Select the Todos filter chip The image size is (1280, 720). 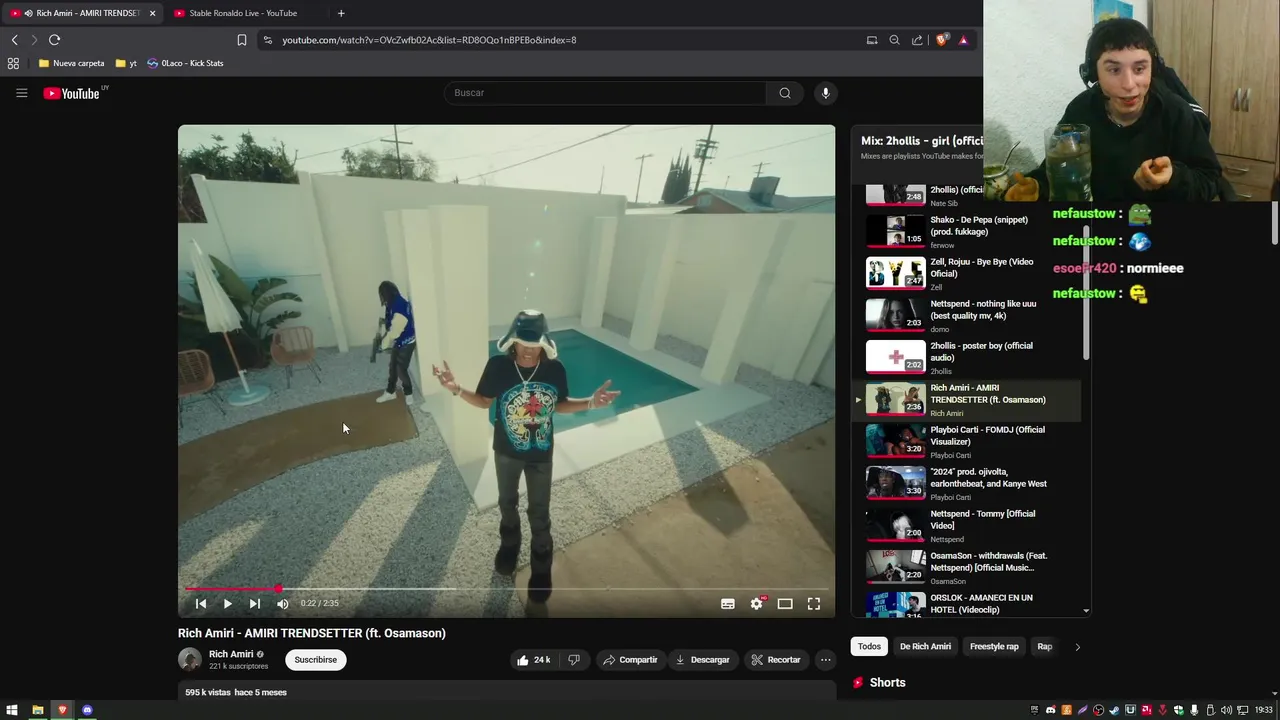(x=869, y=647)
